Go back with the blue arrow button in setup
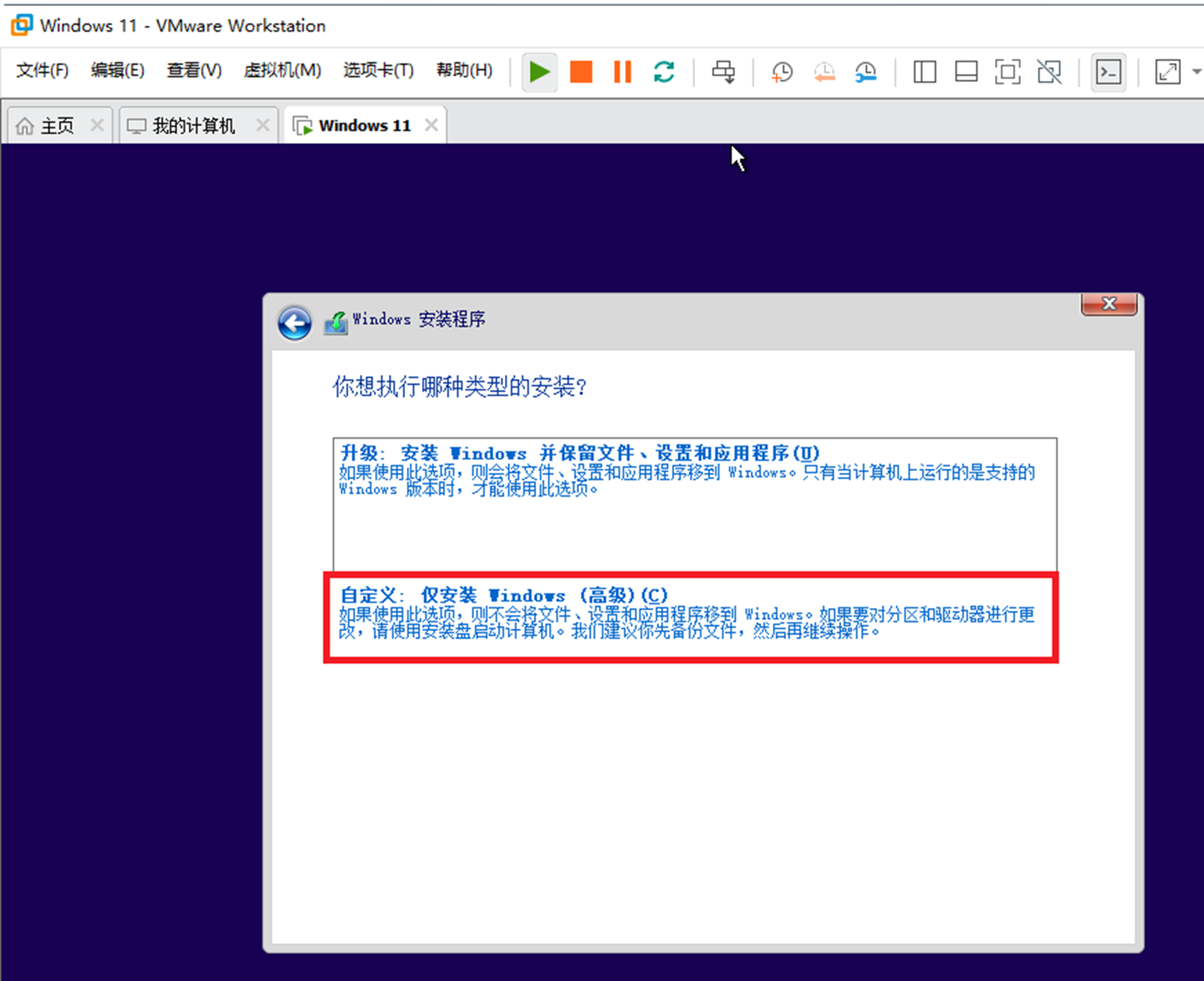 [x=294, y=323]
